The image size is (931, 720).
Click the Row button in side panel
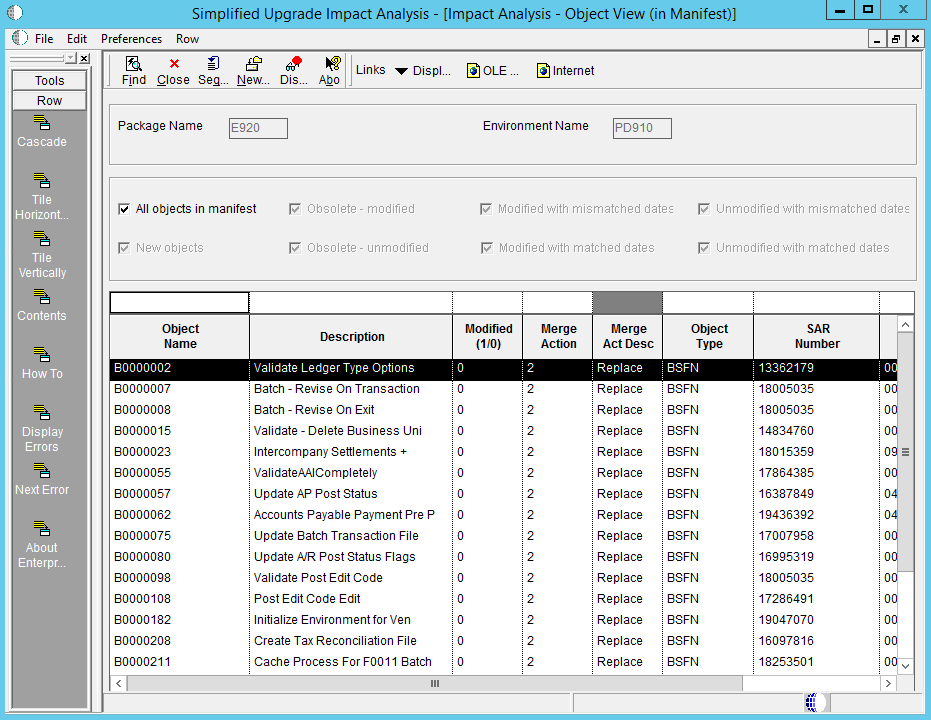coord(49,101)
